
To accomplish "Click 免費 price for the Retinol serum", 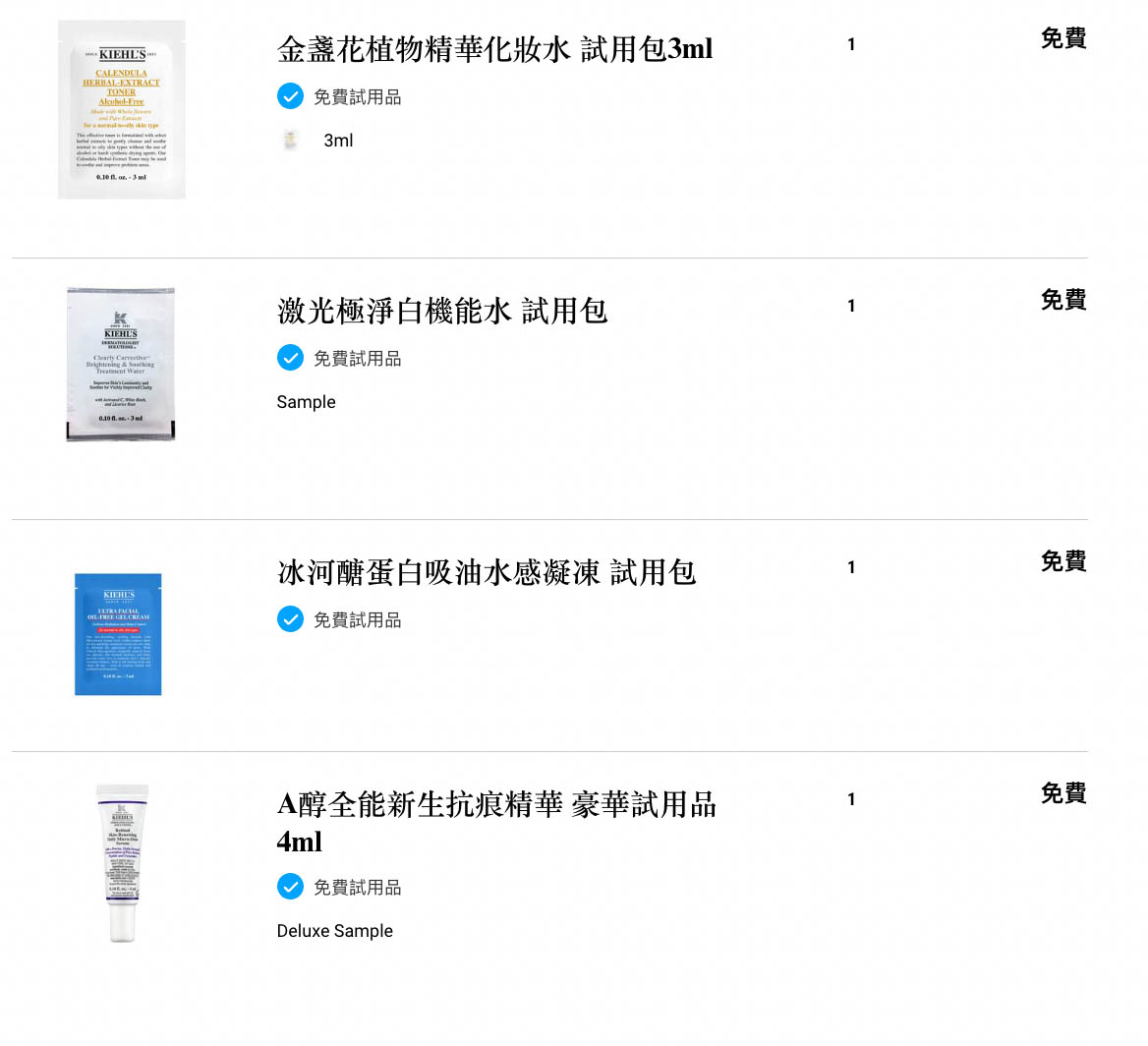I will [x=1063, y=792].
